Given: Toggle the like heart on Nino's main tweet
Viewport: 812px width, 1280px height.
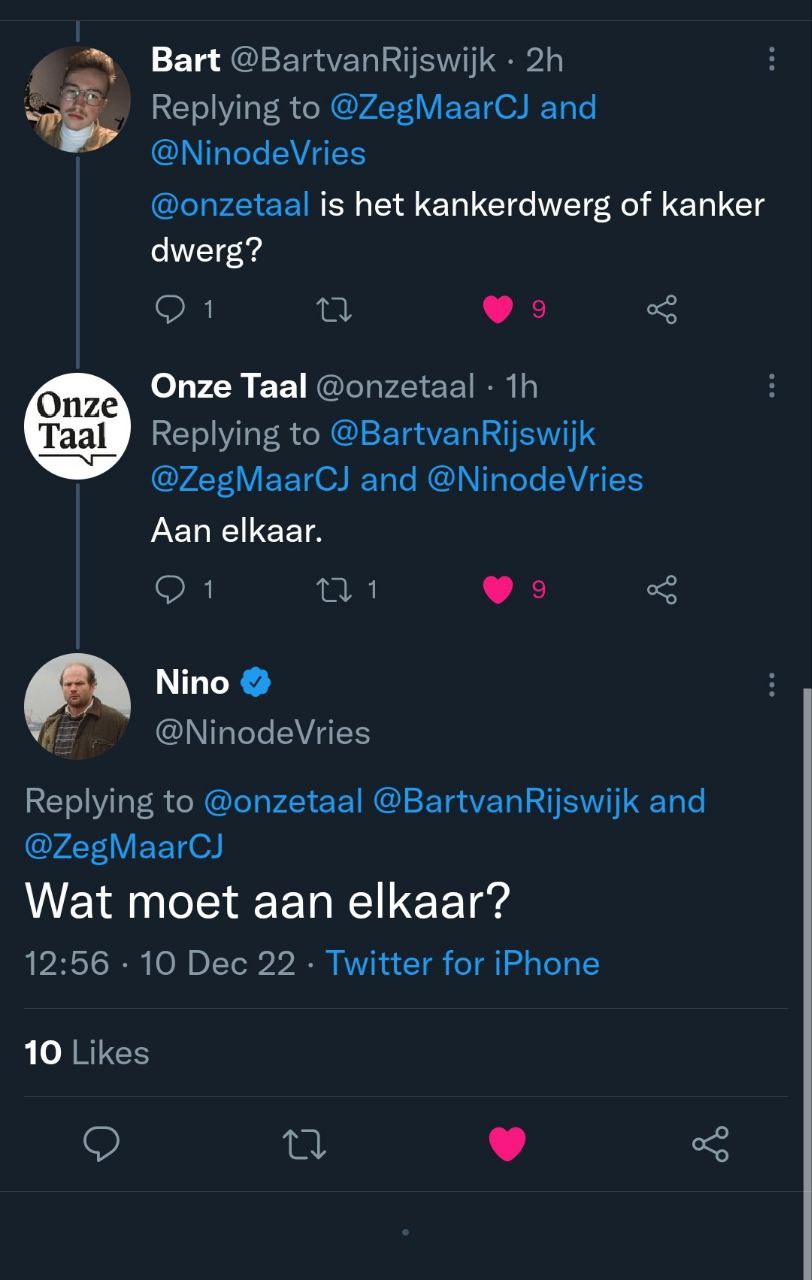Looking at the screenshot, I should [x=507, y=1143].
